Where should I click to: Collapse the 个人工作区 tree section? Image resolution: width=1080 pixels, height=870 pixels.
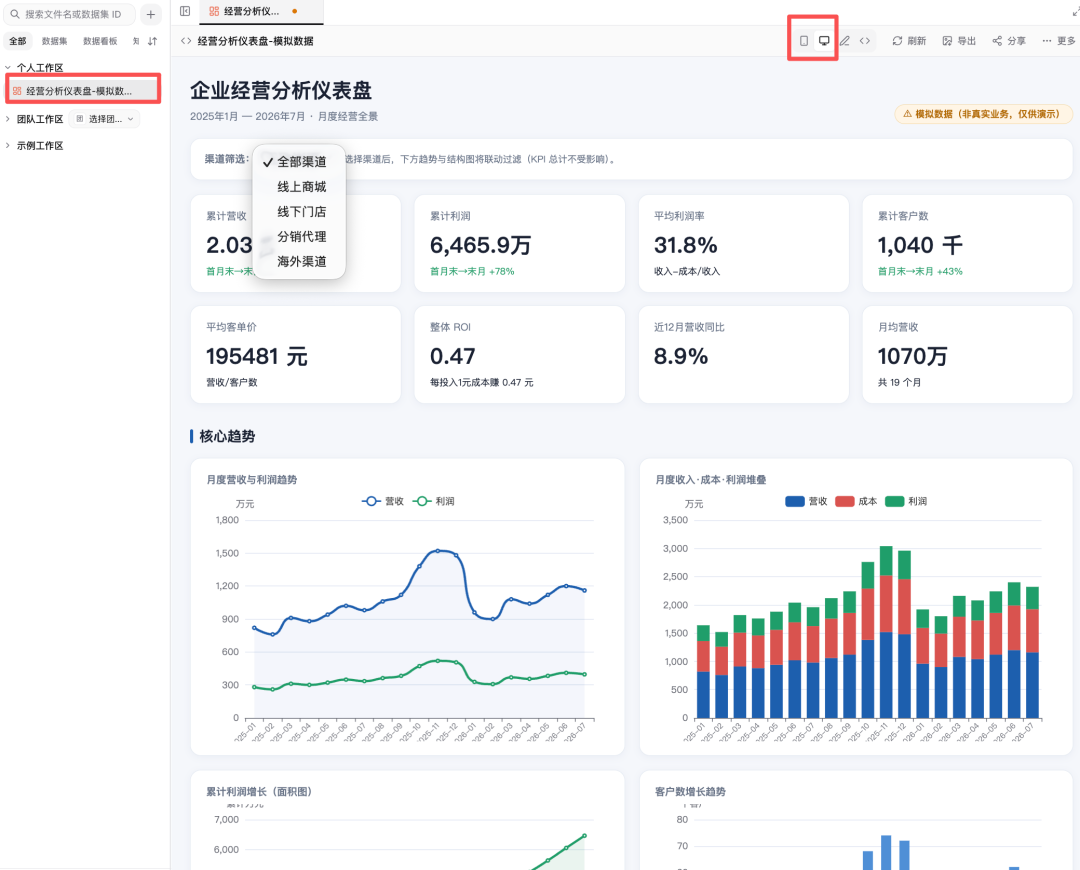pyautogui.click(x=8, y=68)
